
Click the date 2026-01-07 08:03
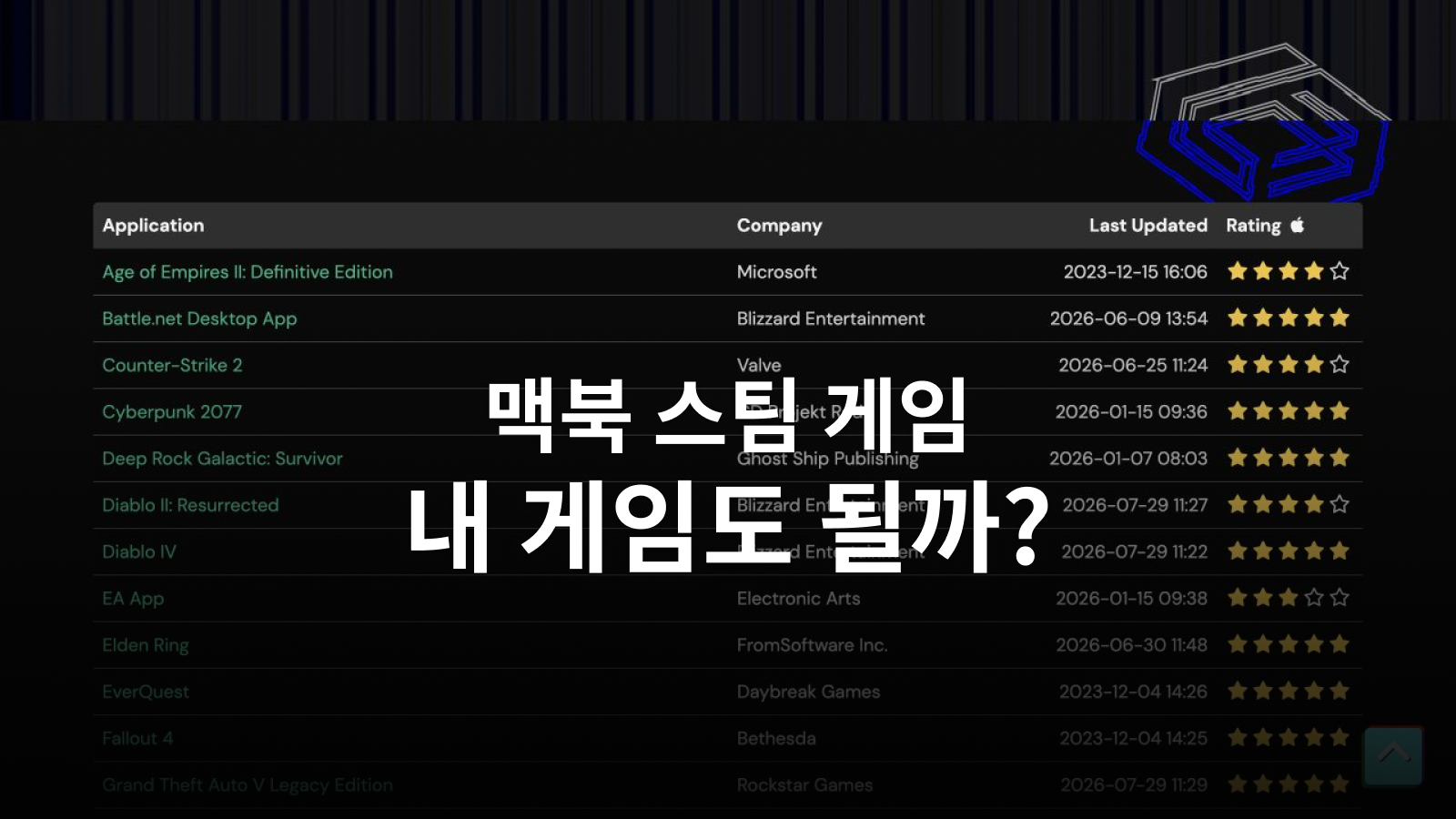point(1128,459)
